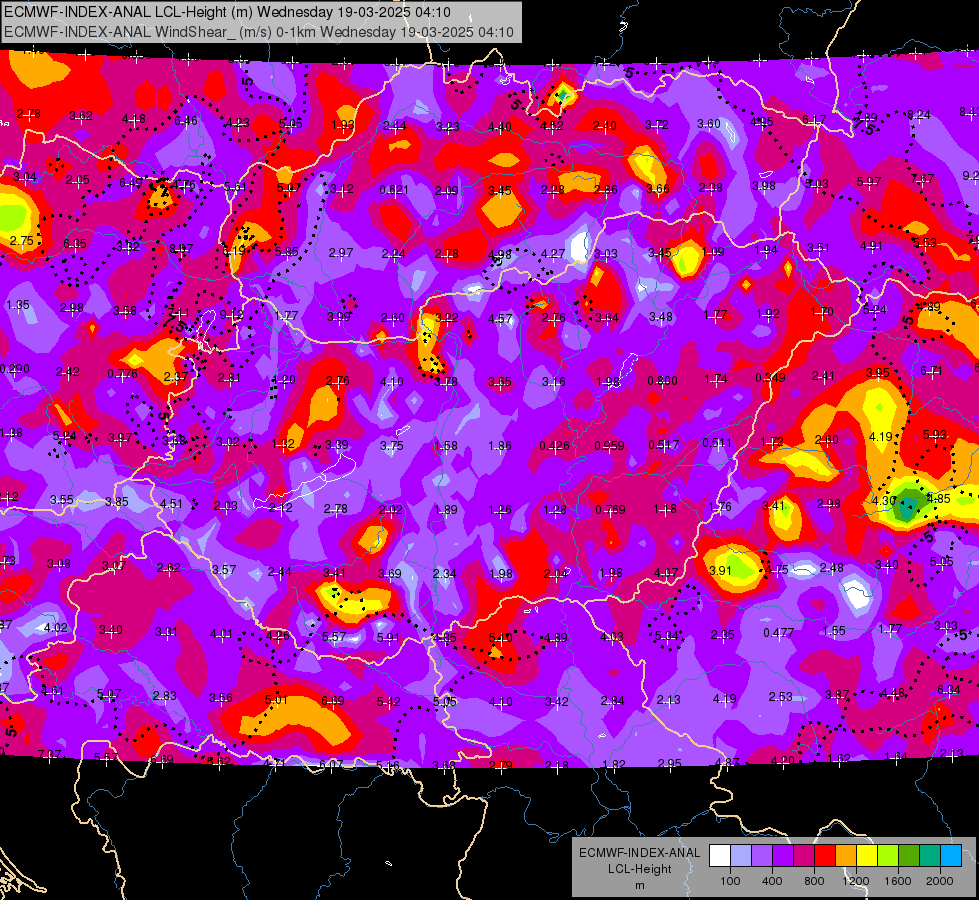This screenshot has width=979, height=900.
Task: Click the wind shear value 5.97
Action: (868, 182)
